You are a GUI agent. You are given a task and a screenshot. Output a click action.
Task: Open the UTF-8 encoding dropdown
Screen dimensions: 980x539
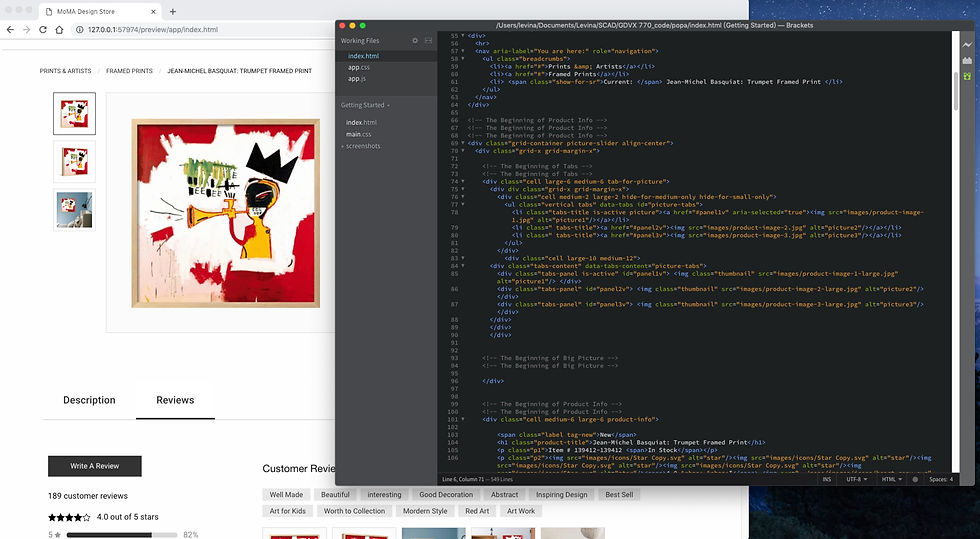tap(856, 480)
